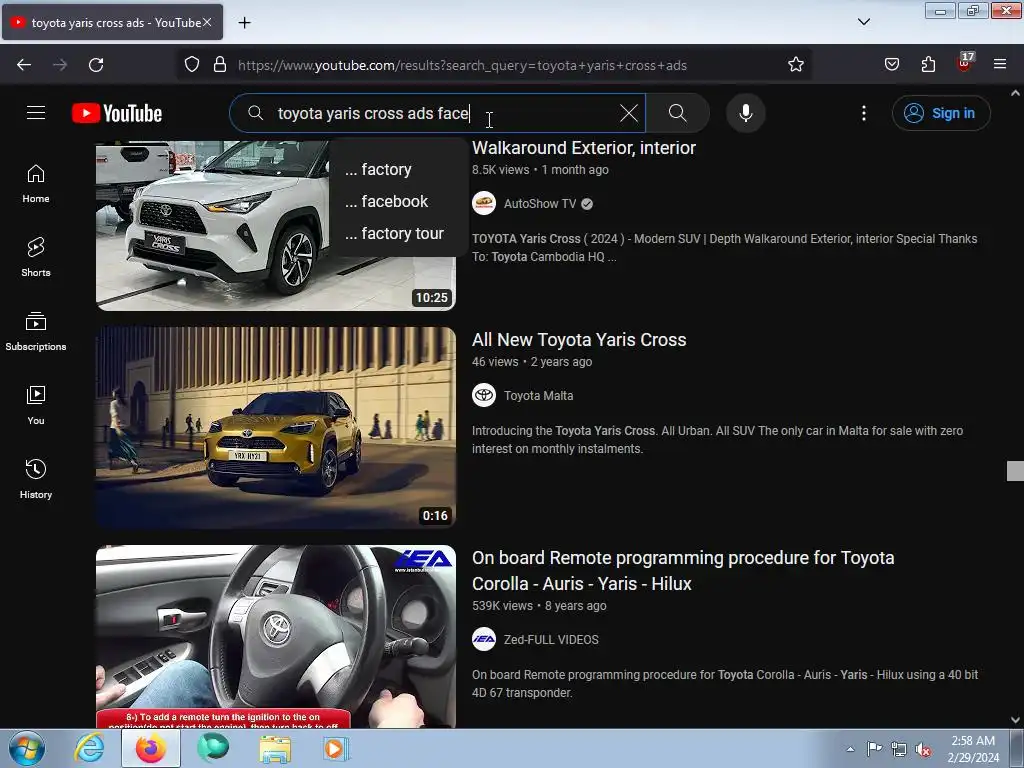
Task: Open the green globe browser taskbar icon
Action: pyautogui.click(x=213, y=748)
